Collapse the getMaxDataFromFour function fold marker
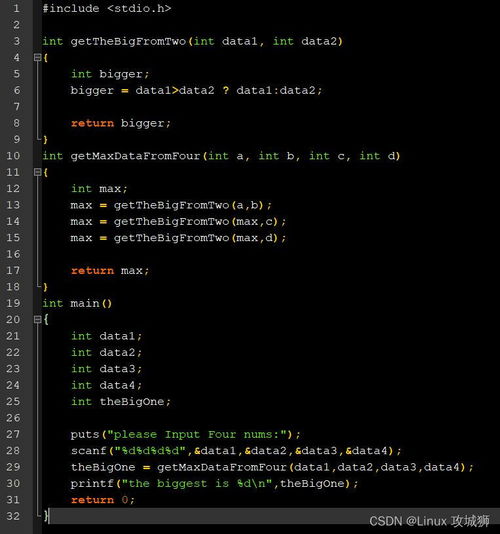Viewport: 500px width, 534px height. click(37, 172)
